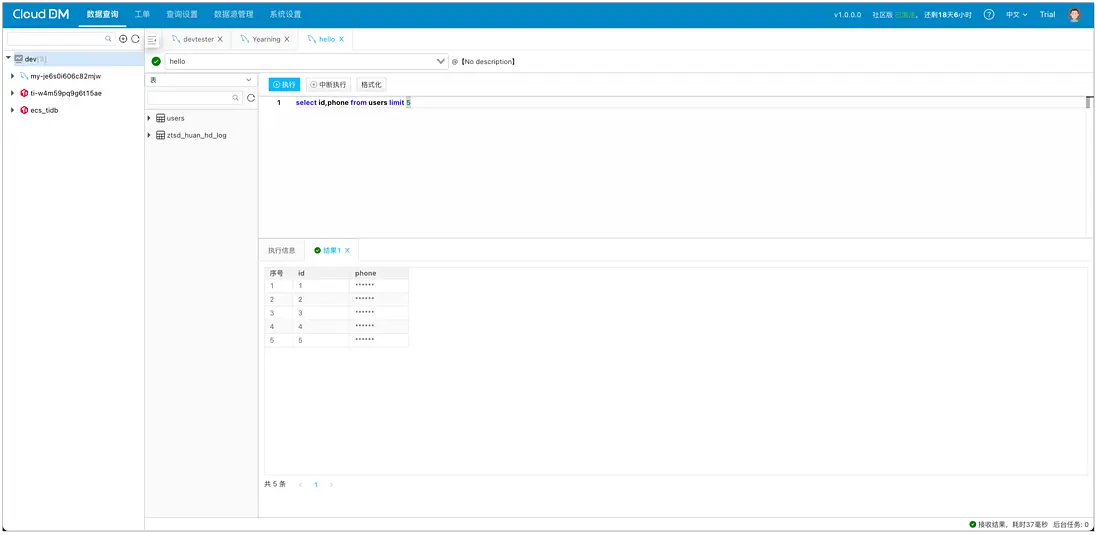The width and height of the screenshot is (1098, 535).
Task: Select the my-je6s0i606c82mjw datasource
Action: (65, 76)
